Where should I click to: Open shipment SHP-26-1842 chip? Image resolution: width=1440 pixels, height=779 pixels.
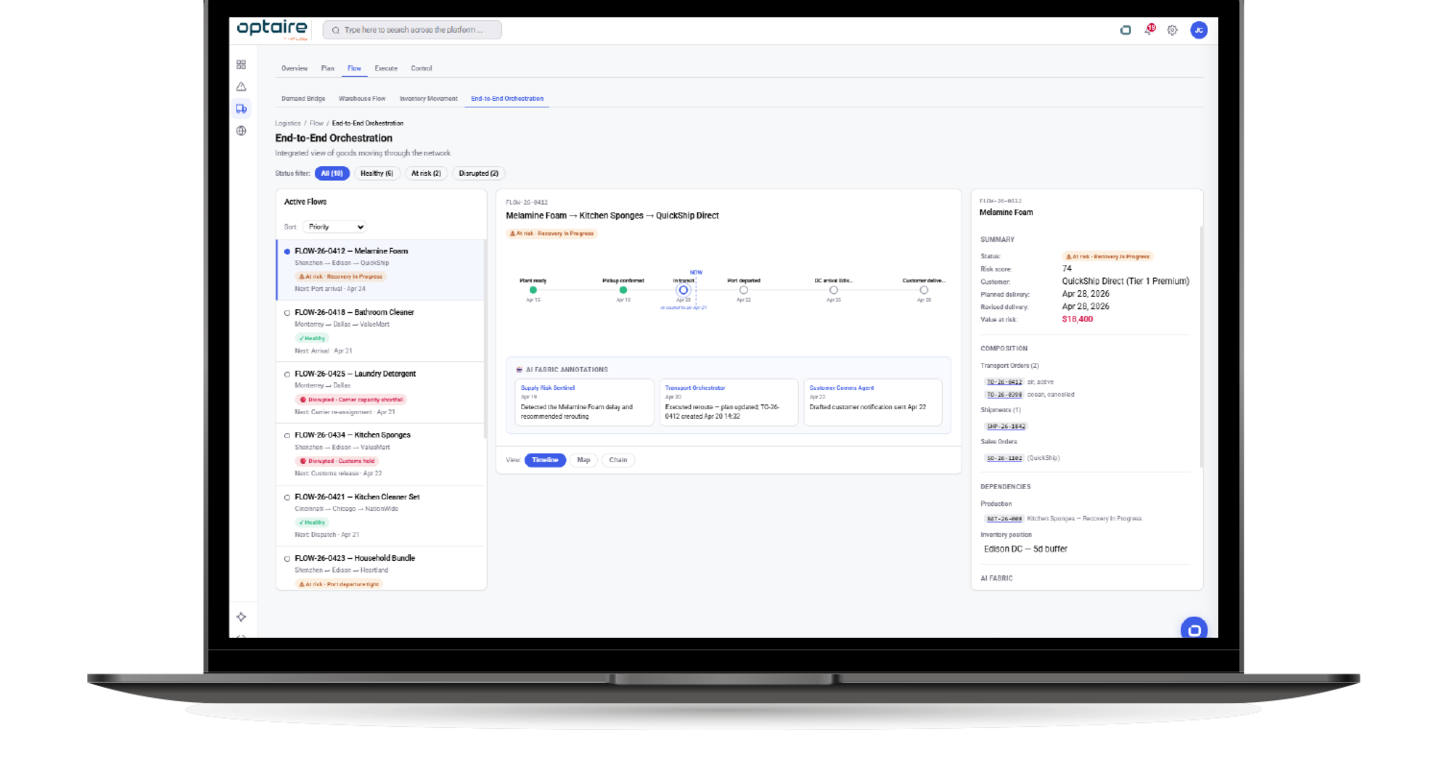pyautogui.click(x=1006, y=426)
